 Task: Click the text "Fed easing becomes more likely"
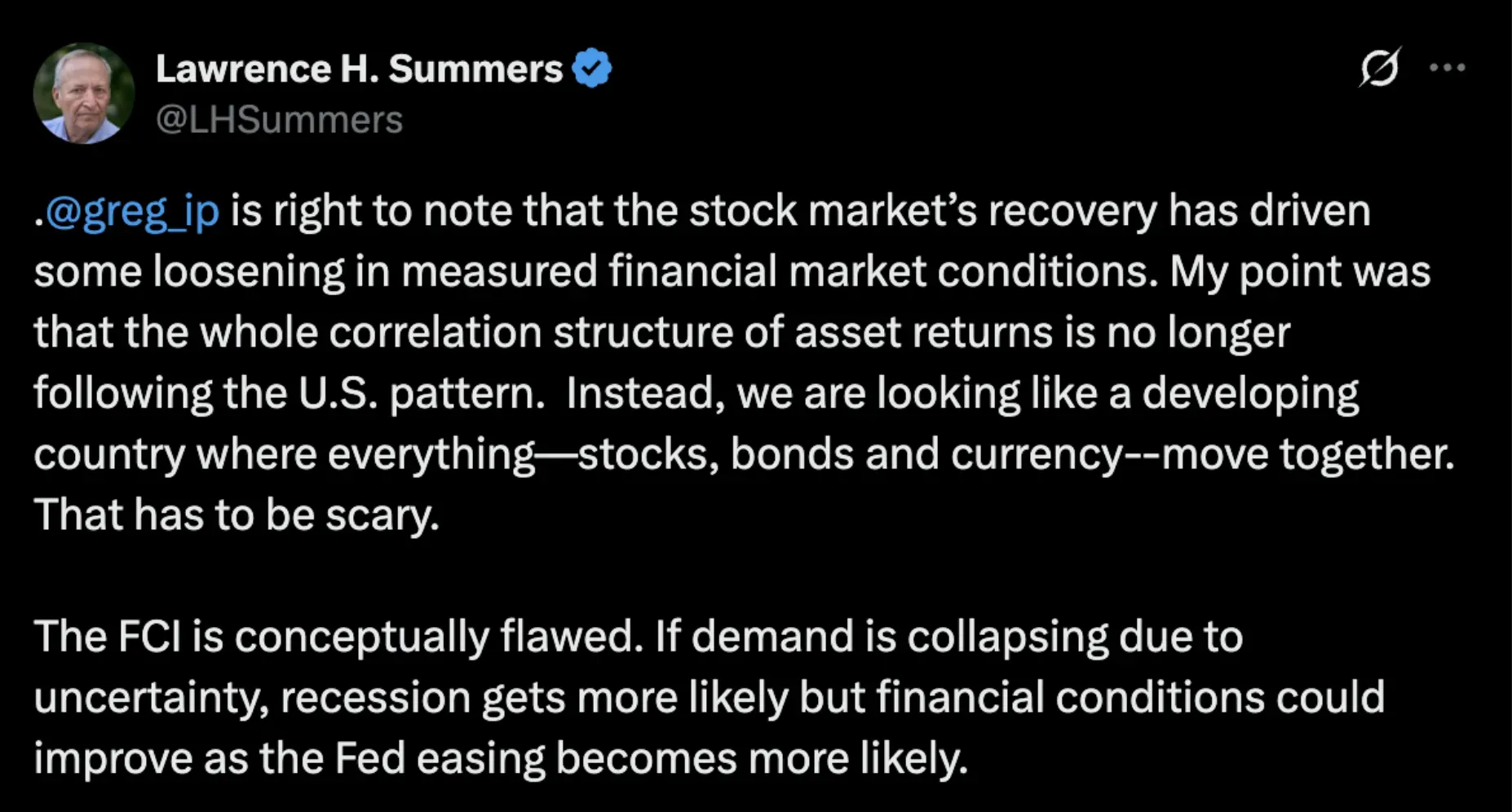651,759
